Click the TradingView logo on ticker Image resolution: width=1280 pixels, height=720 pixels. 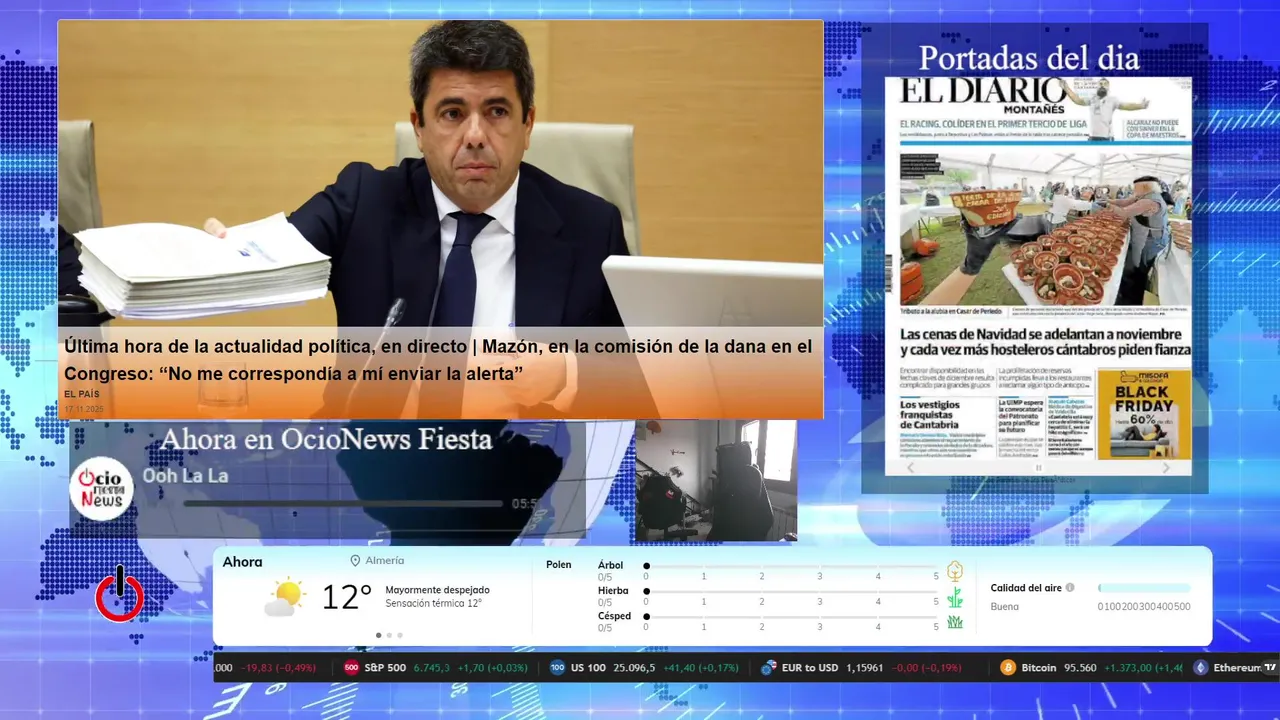[x=1270, y=667]
